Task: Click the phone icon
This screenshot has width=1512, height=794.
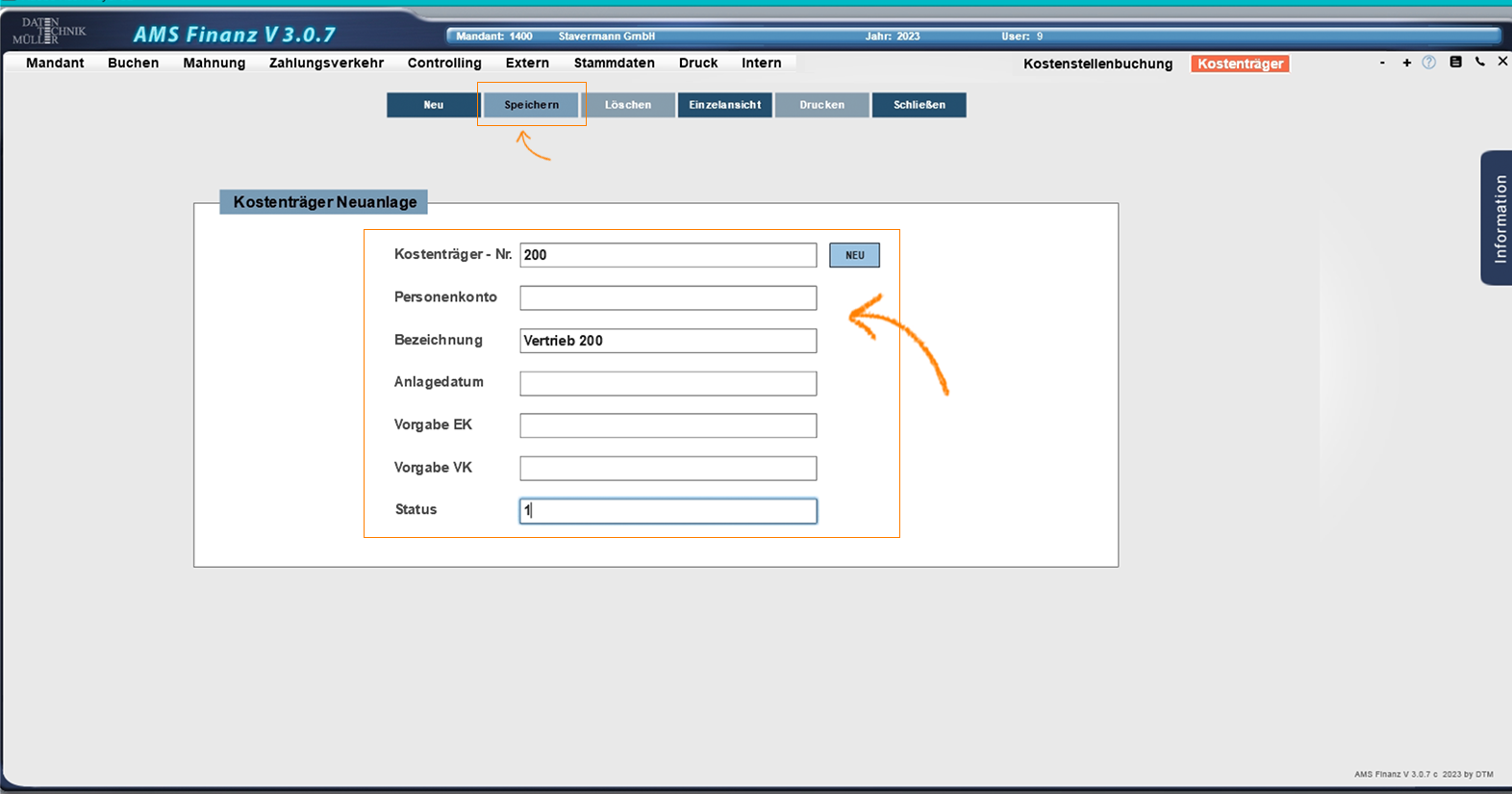Action: tap(1479, 63)
